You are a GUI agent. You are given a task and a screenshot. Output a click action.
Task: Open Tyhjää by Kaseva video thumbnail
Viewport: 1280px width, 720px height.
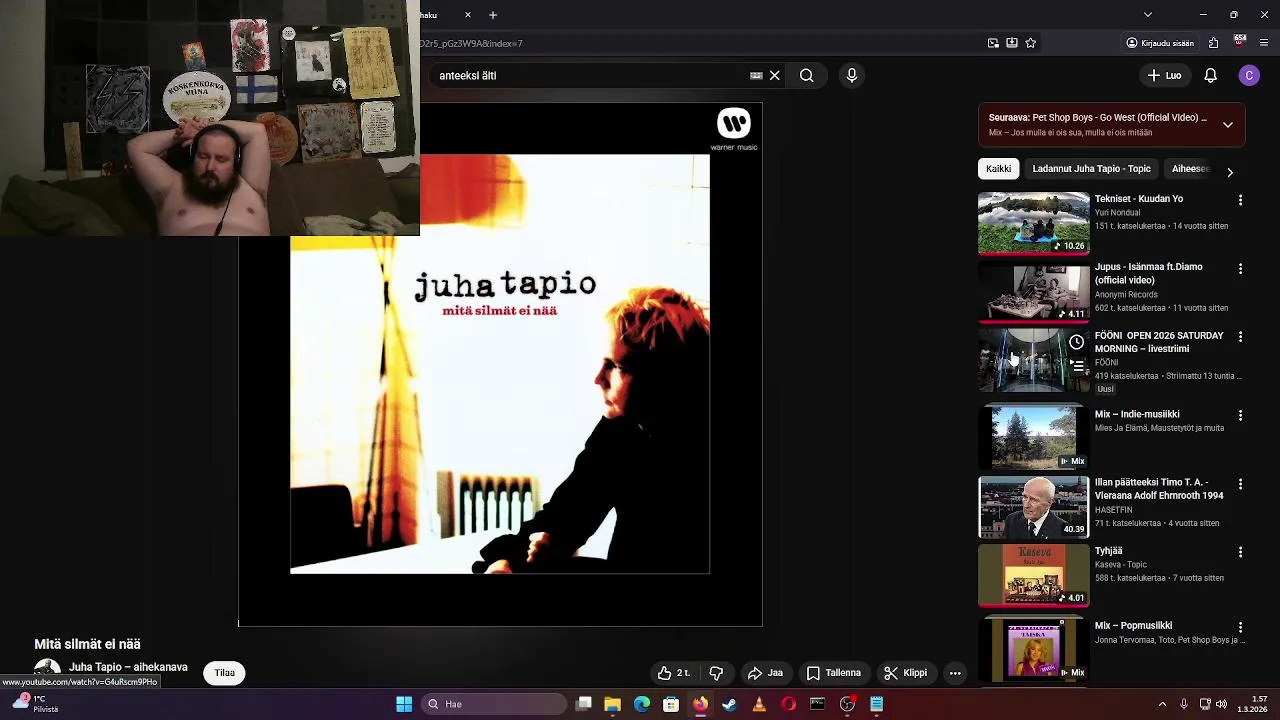1034,575
